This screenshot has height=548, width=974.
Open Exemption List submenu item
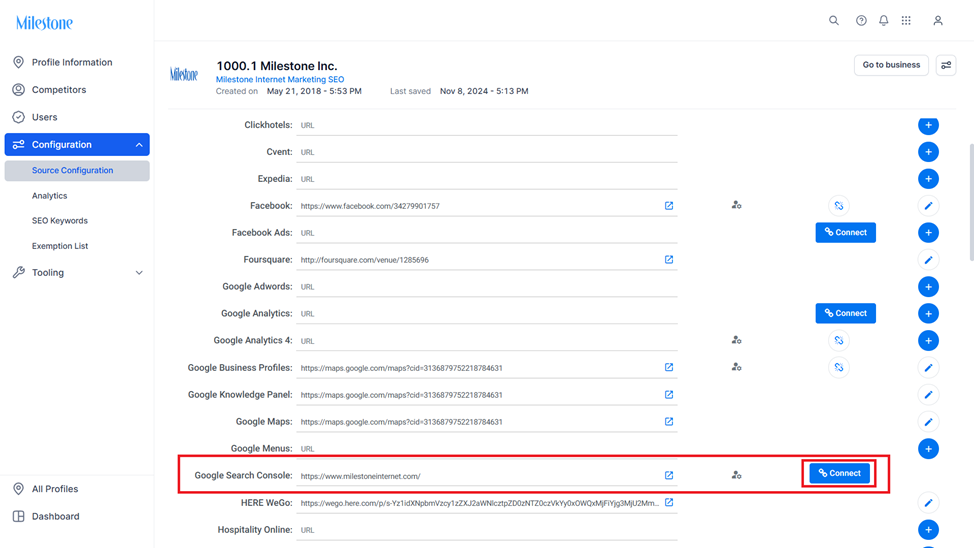(x=60, y=246)
